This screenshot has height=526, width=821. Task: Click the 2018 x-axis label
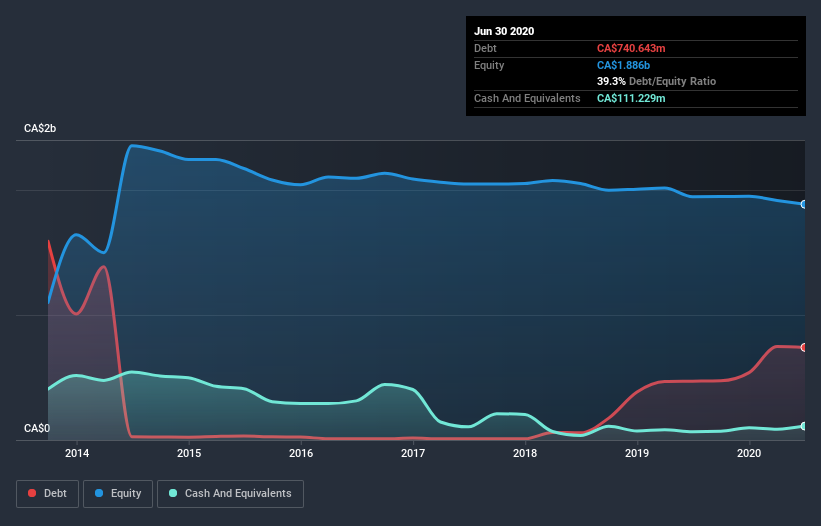click(525, 453)
